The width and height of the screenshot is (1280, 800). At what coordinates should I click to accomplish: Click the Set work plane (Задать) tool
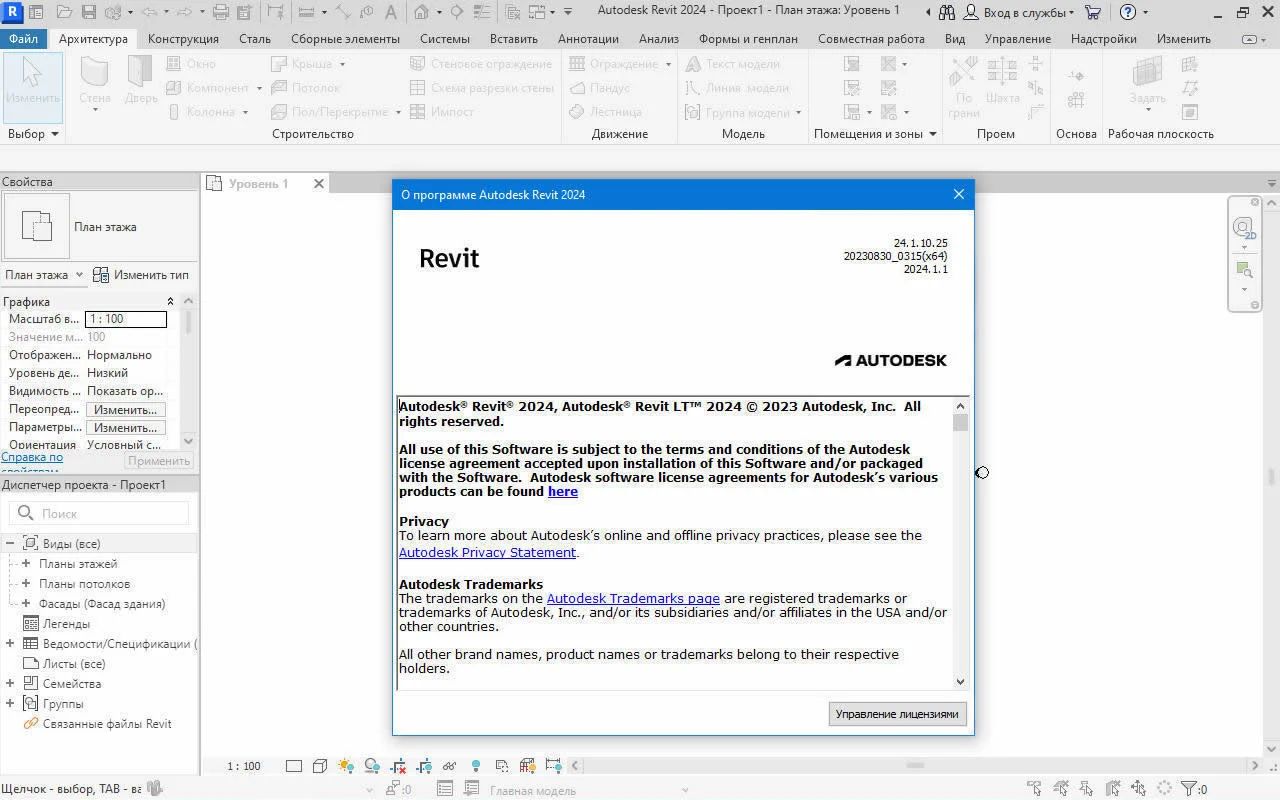[1147, 82]
